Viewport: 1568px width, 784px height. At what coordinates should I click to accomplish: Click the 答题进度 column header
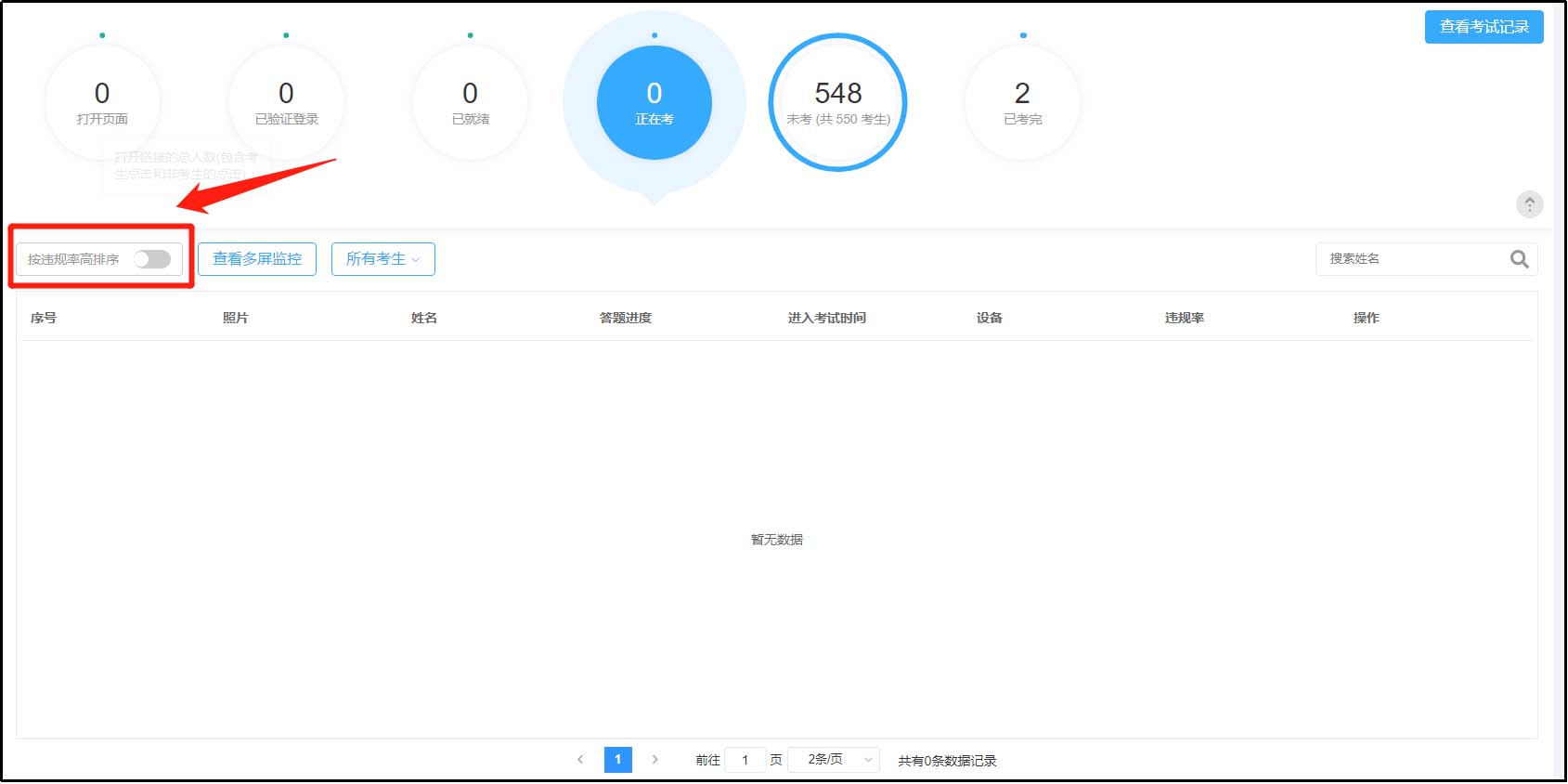[x=625, y=318]
